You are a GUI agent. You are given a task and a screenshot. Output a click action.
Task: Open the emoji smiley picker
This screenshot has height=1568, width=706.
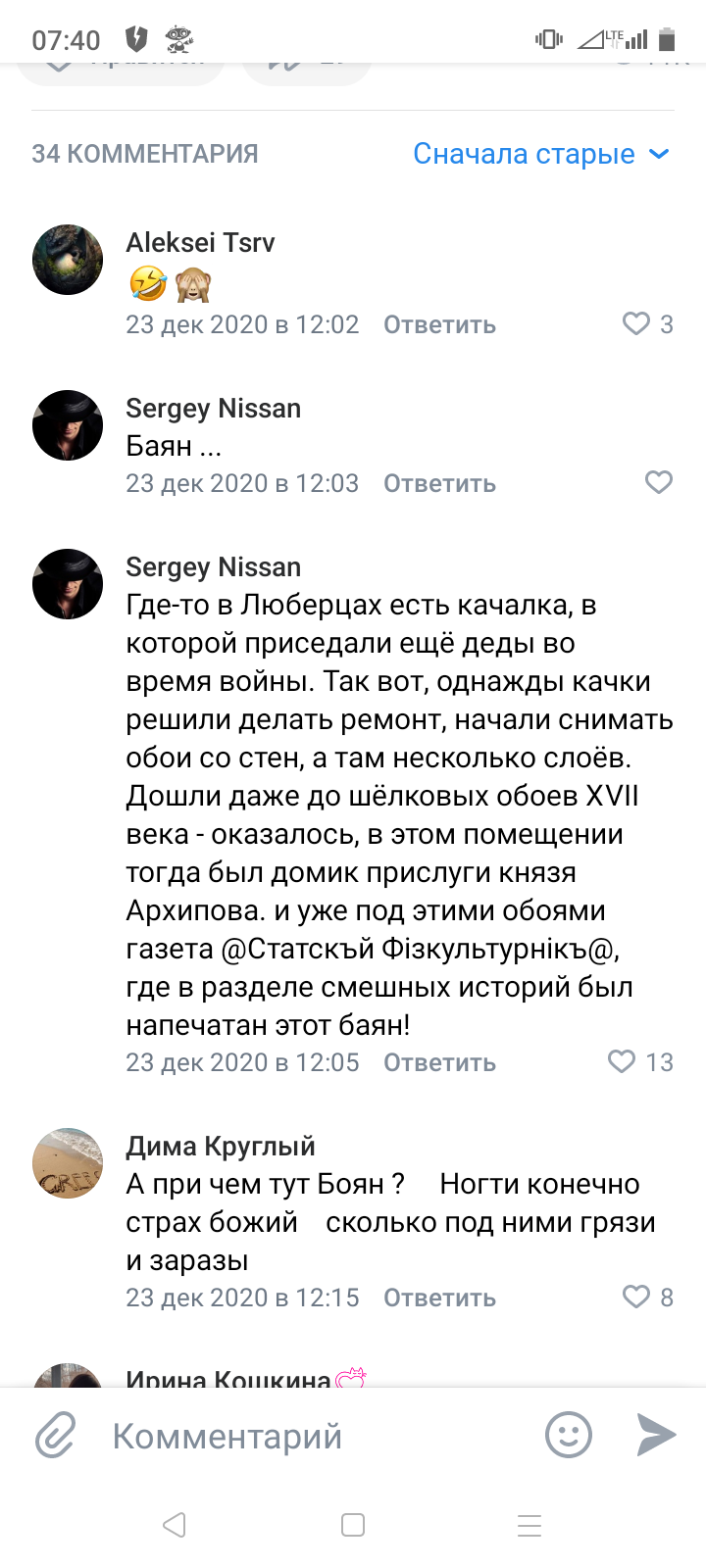pyautogui.click(x=569, y=1436)
